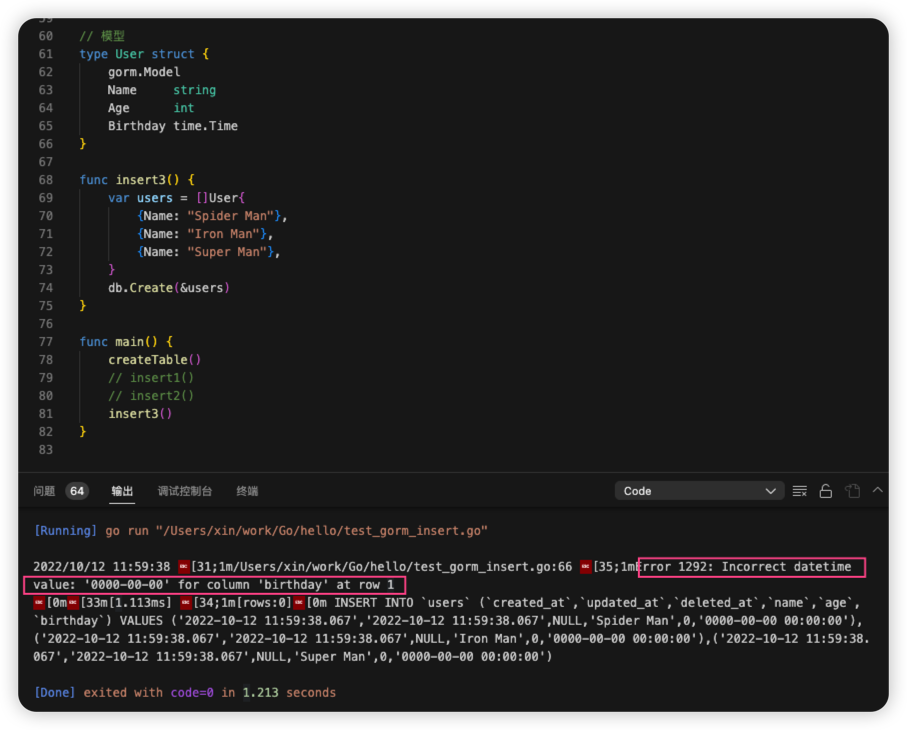Click "type User struct" declaration

(137, 54)
